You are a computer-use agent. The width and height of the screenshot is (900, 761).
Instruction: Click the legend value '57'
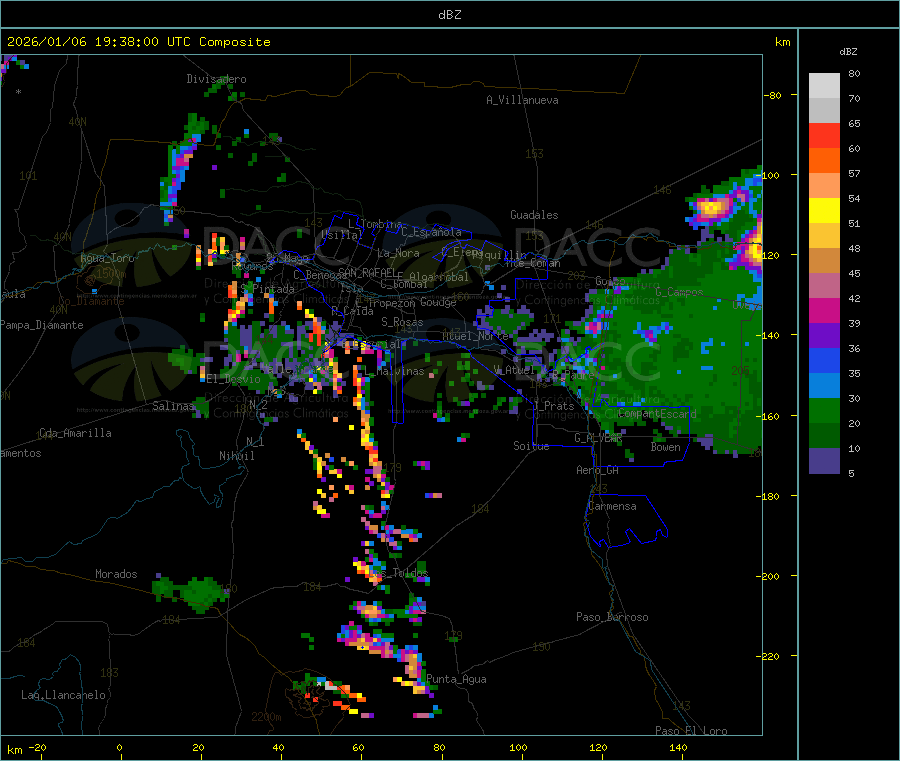click(854, 173)
